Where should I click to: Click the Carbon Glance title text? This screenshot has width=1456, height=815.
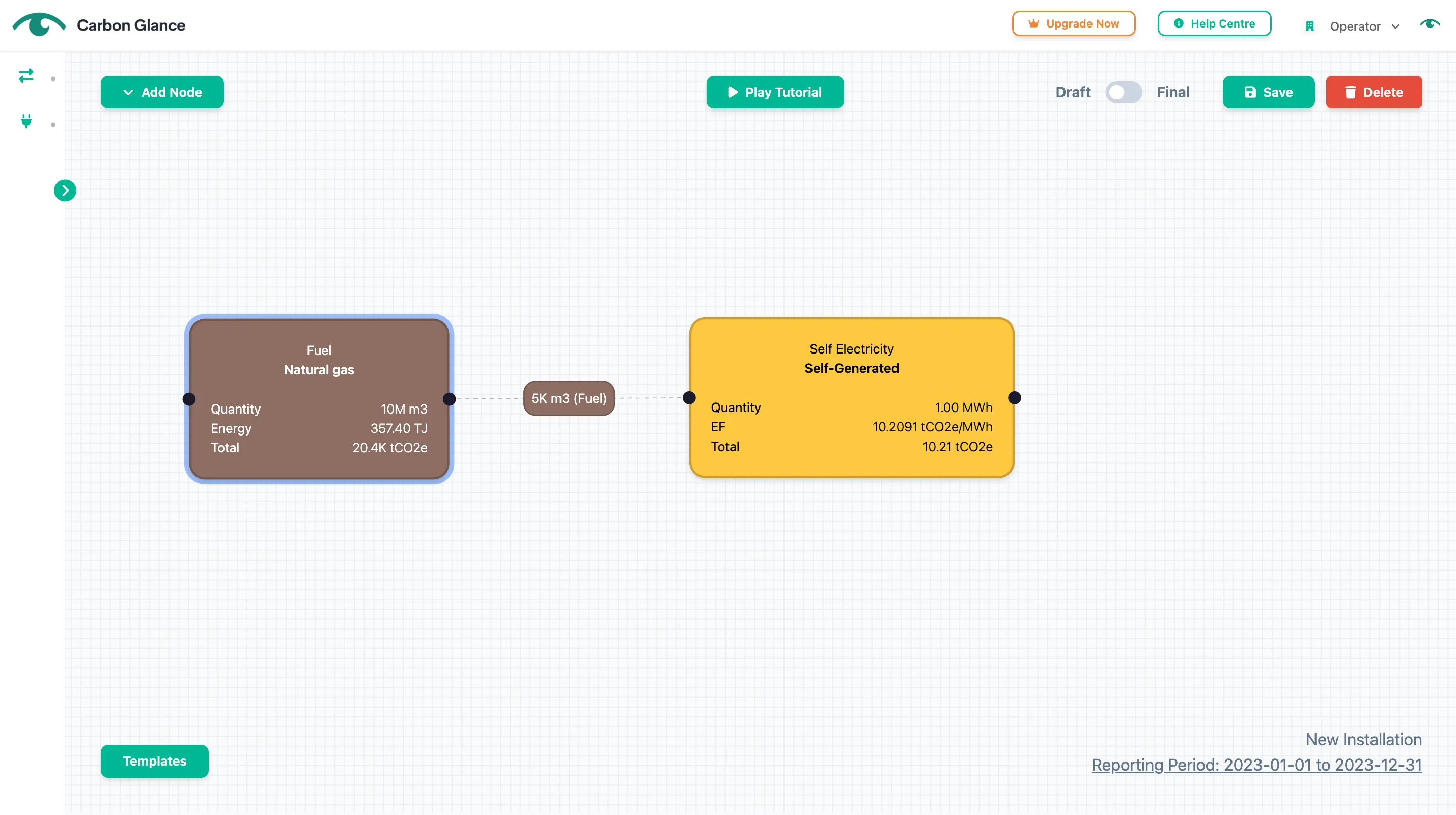click(x=130, y=25)
